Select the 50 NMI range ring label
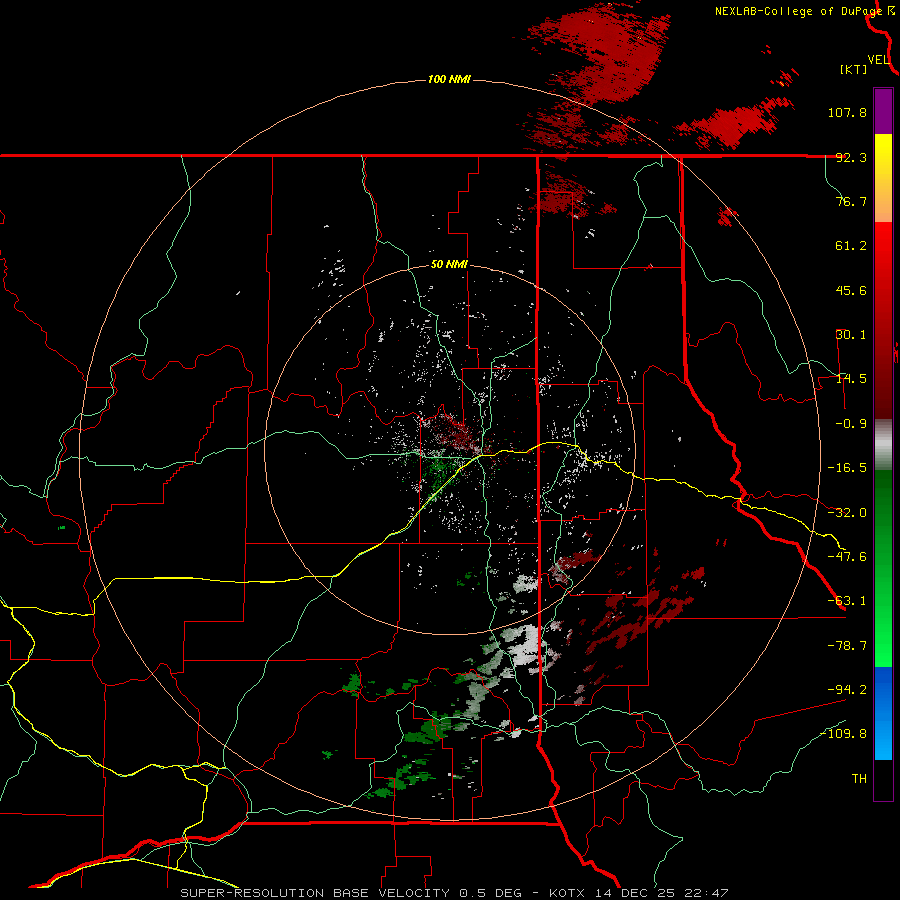This screenshot has width=900, height=900. [449, 264]
